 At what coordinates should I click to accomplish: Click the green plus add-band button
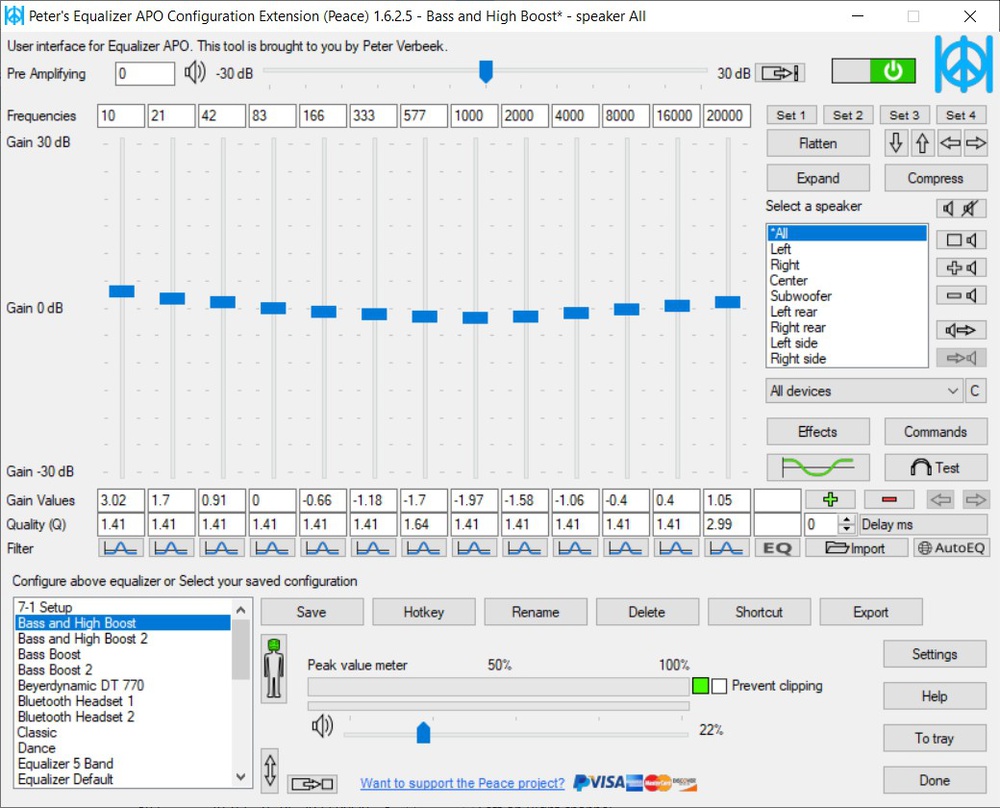point(830,499)
